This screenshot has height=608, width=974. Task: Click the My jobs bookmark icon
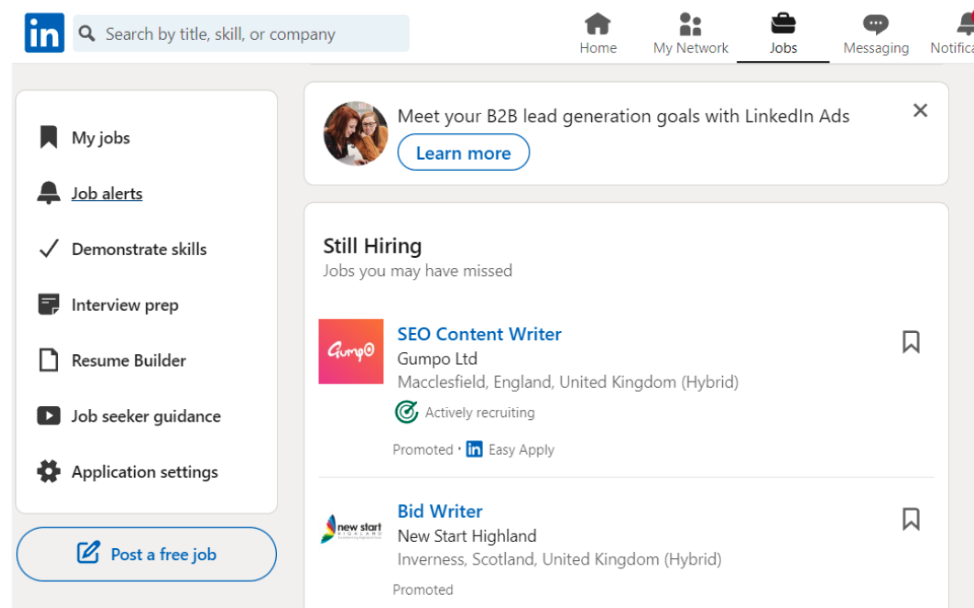48,137
